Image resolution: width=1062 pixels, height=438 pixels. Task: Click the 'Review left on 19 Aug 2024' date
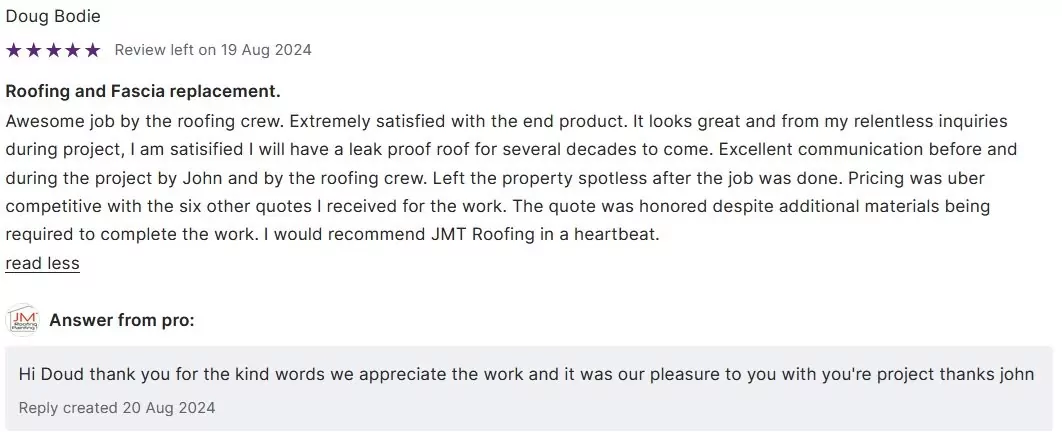coord(213,50)
